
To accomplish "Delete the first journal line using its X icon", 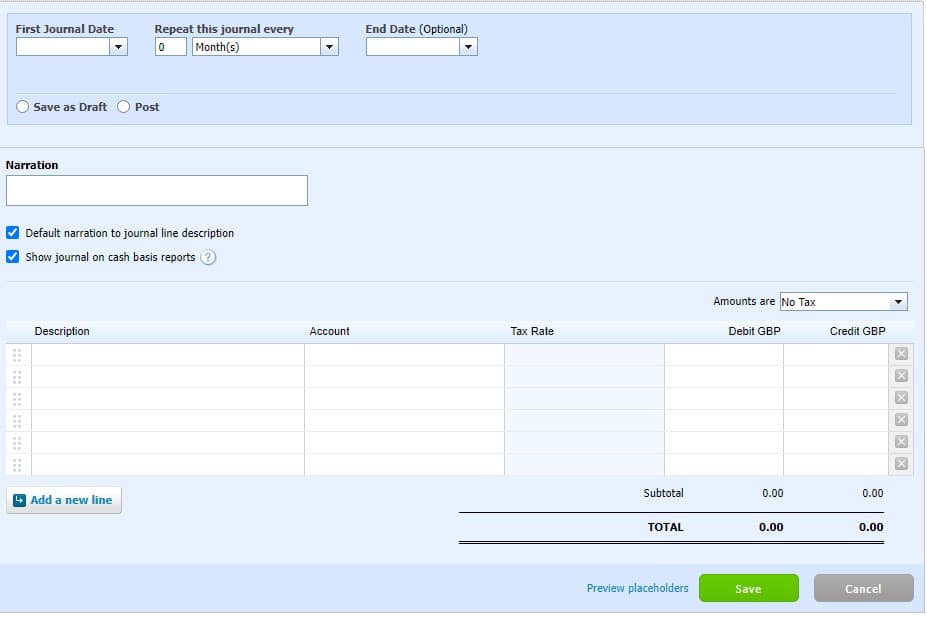I will (902, 353).
